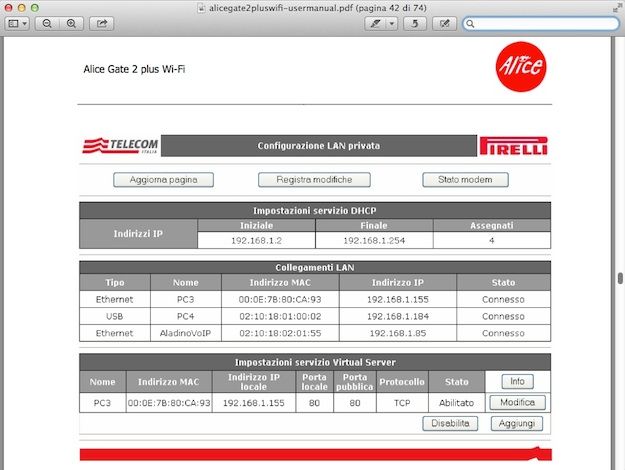Click MAC address 02:10:18:02:01:55
Viewport: 625px width, 470px height.
pos(280,333)
